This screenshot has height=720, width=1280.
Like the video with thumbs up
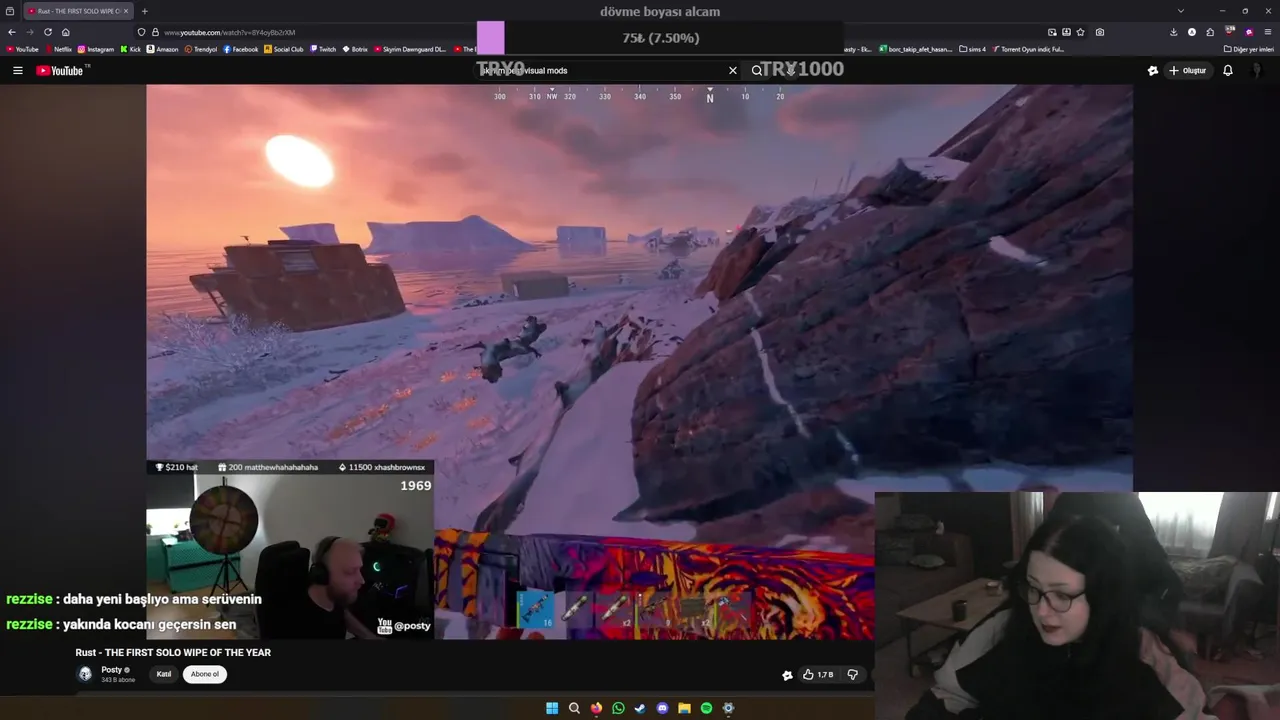[x=819, y=675]
